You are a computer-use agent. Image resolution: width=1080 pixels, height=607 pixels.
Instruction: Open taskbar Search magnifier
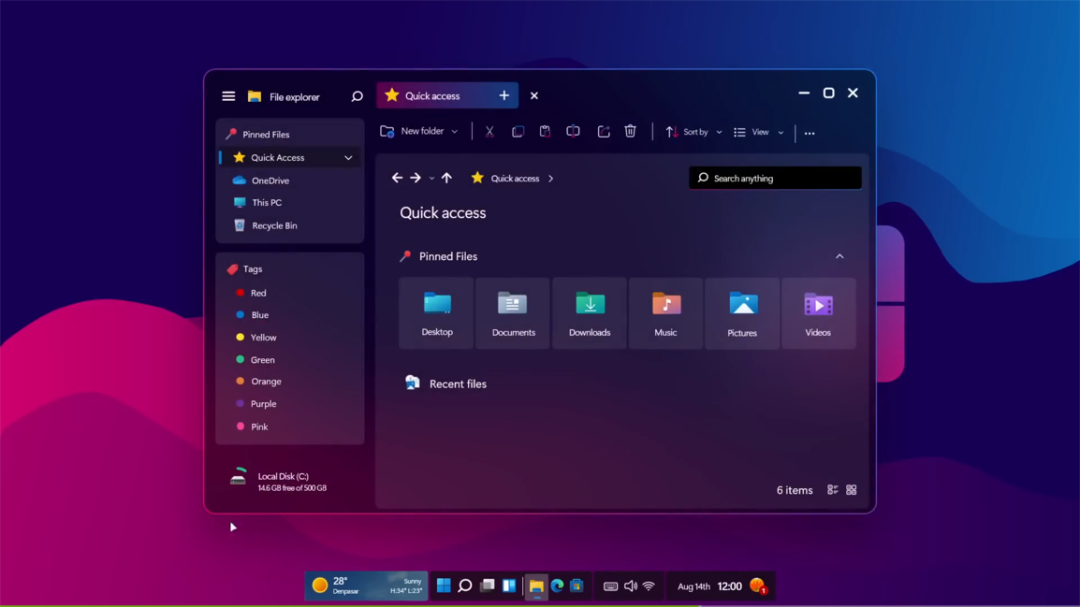[465, 586]
